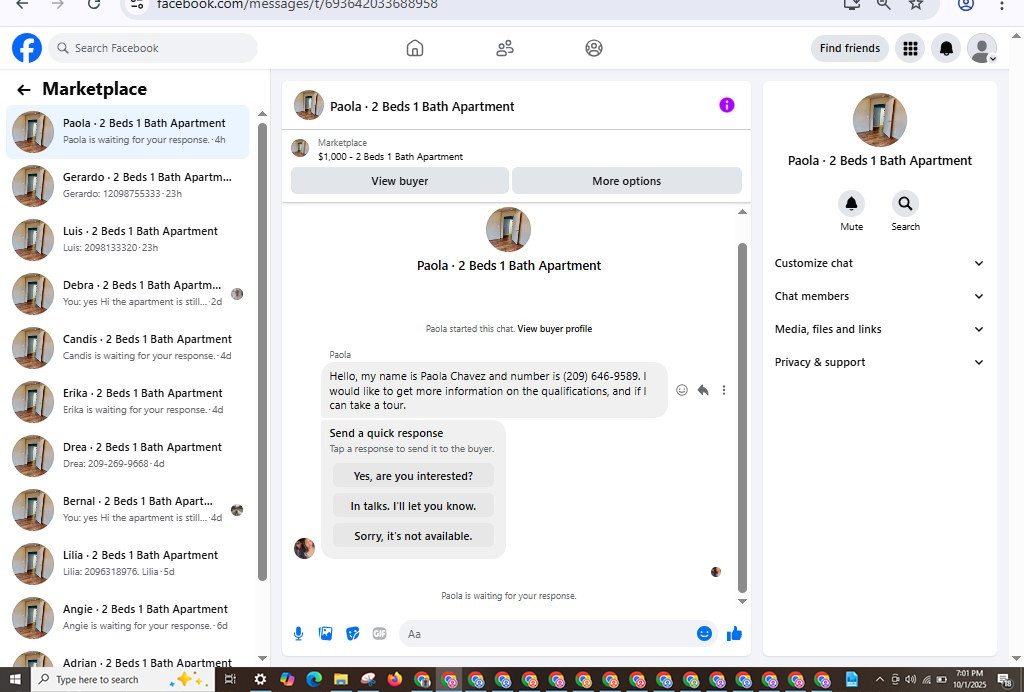Bookmark this page with the star
This screenshot has height=692, width=1024.
[x=916, y=4]
